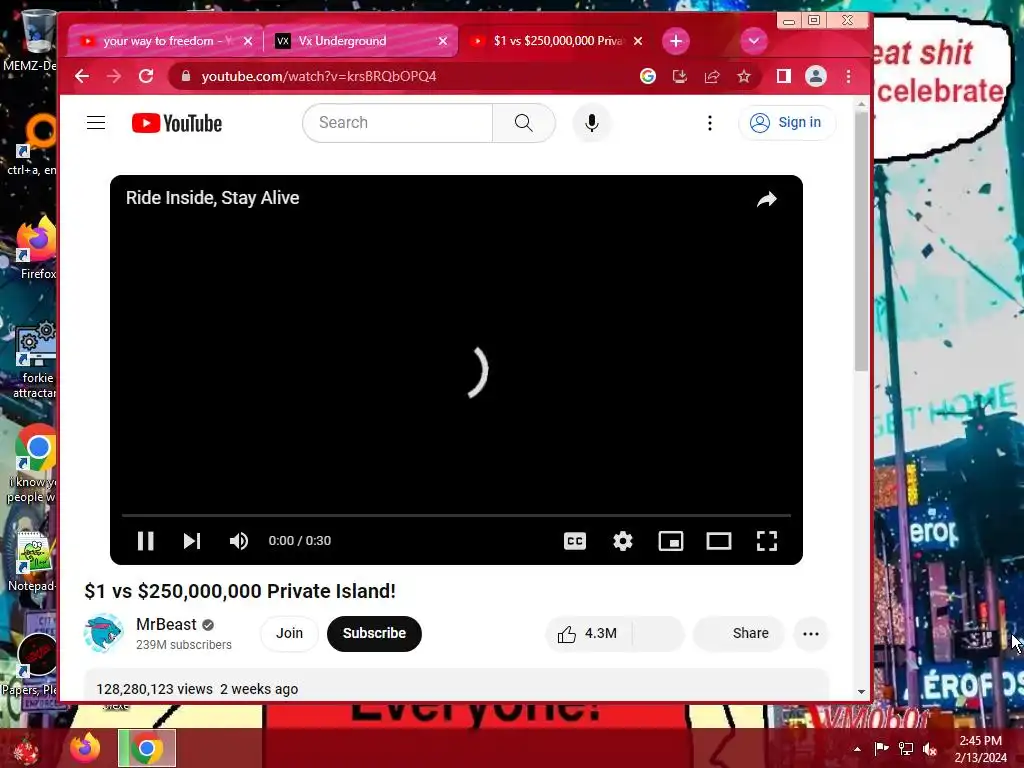The image size is (1024, 768).
Task: Open Action Center flag in tray
Action: pos(881,749)
